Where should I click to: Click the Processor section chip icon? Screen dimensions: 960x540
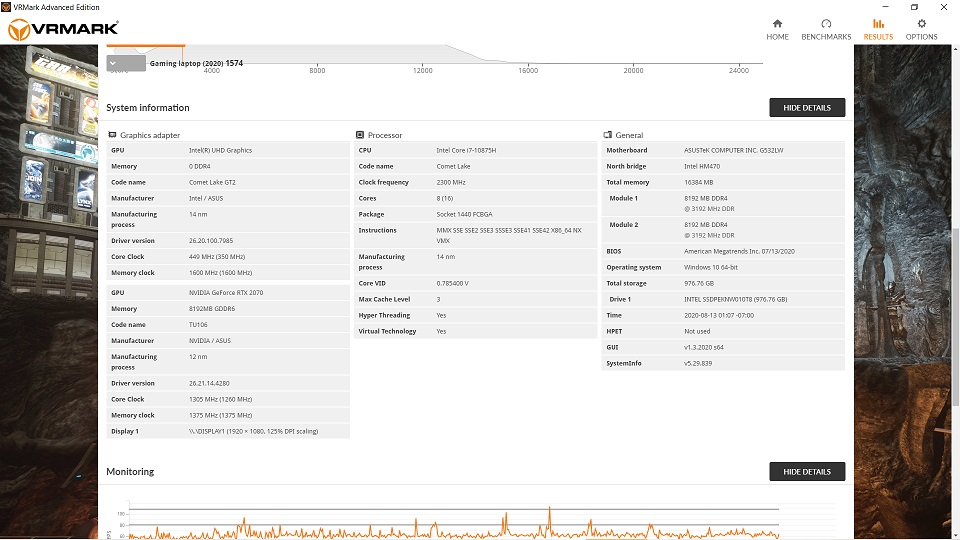point(360,135)
